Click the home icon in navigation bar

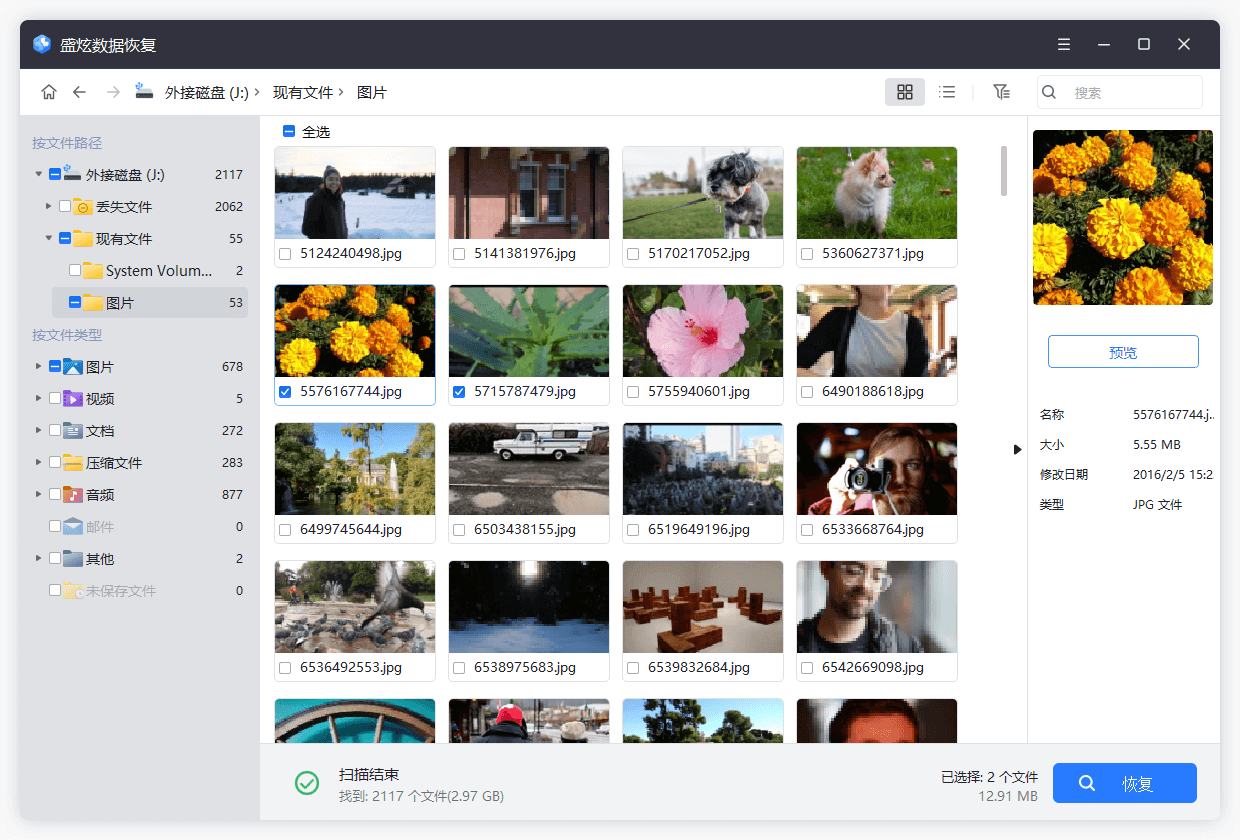49,92
